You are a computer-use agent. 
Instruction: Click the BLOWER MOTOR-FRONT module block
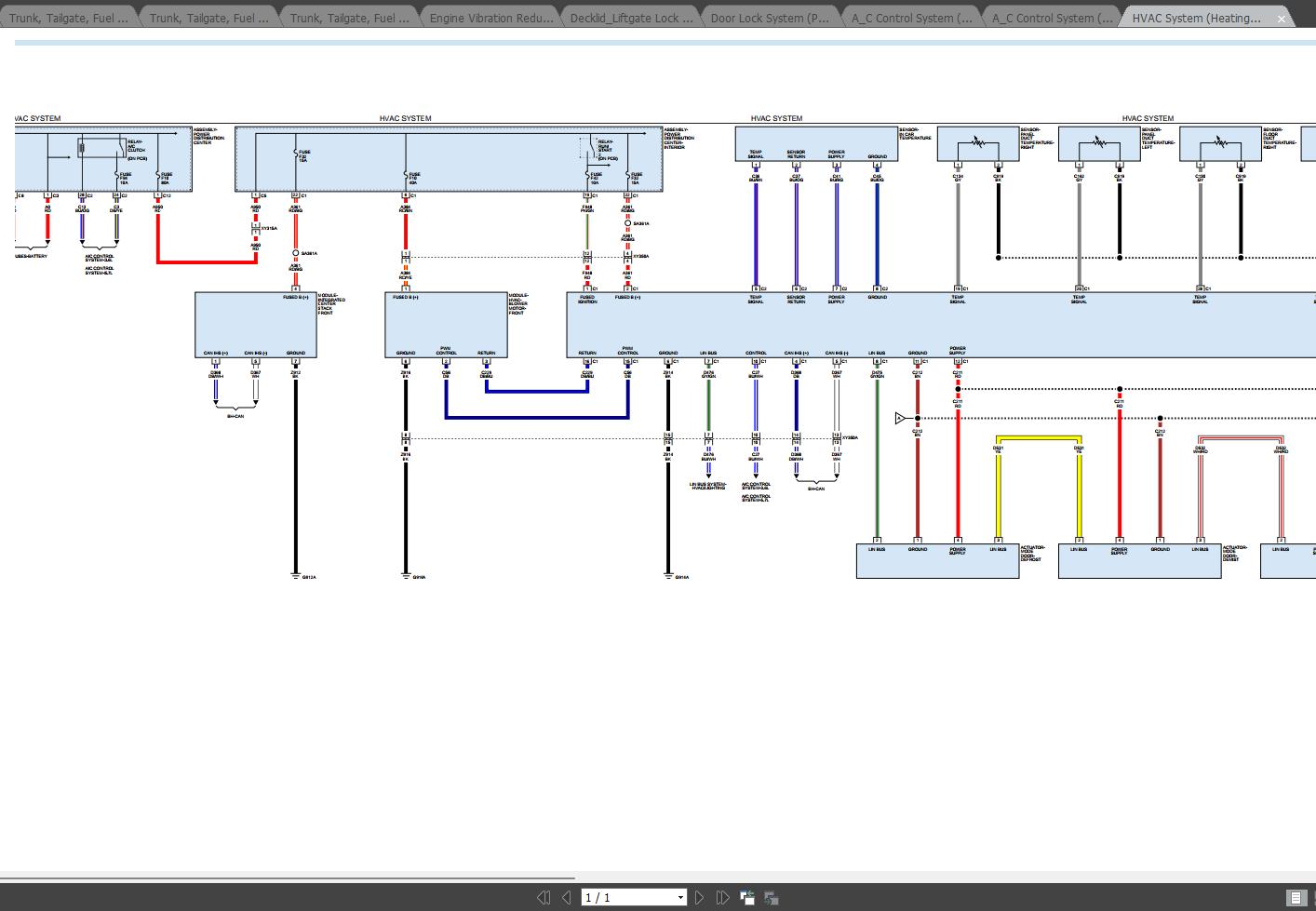coord(445,325)
